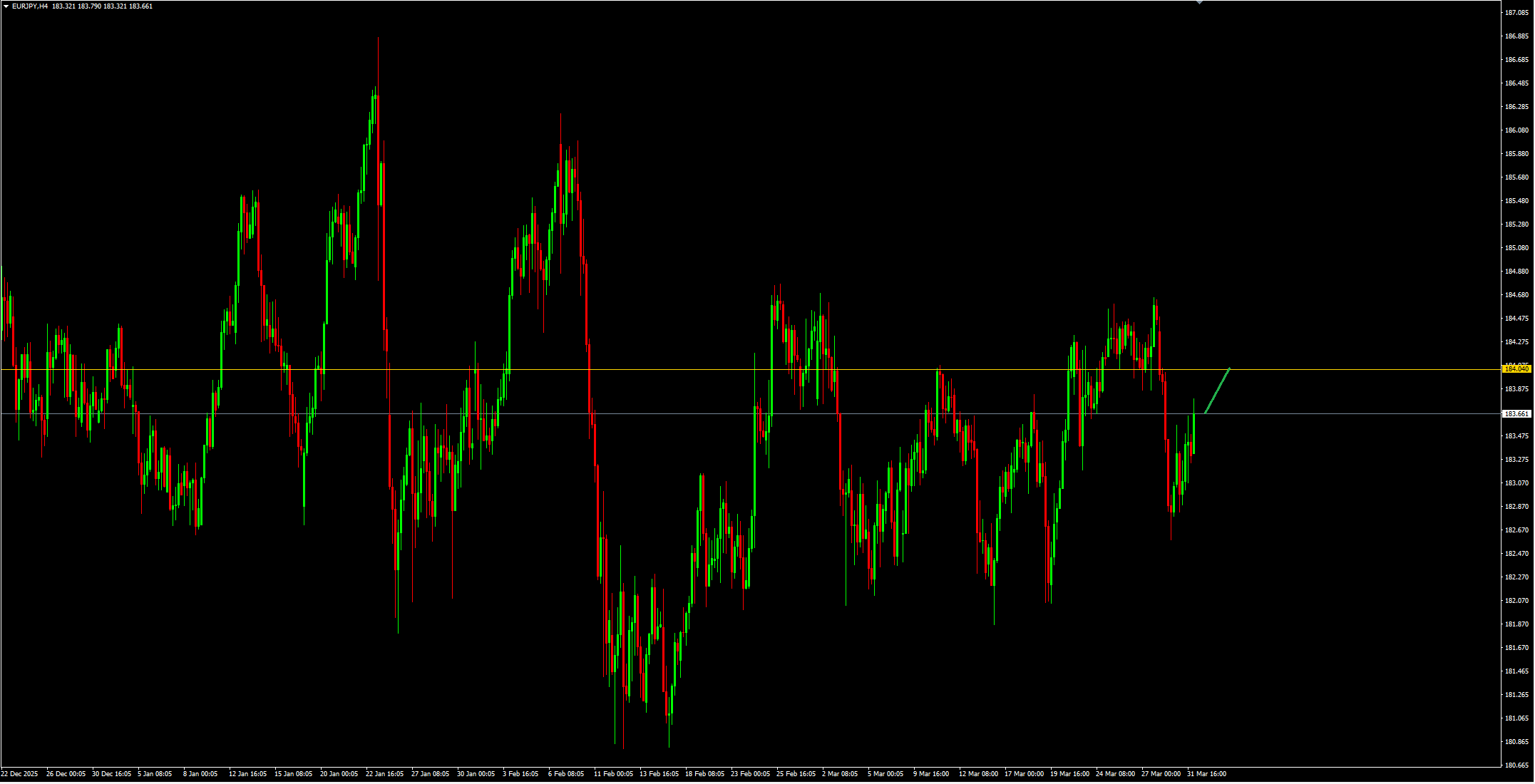Image resolution: width=1535 pixels, height=784 pixels.
Task: Click the 3 Feb 16:05 time axis label
Action: pos(520,774)
